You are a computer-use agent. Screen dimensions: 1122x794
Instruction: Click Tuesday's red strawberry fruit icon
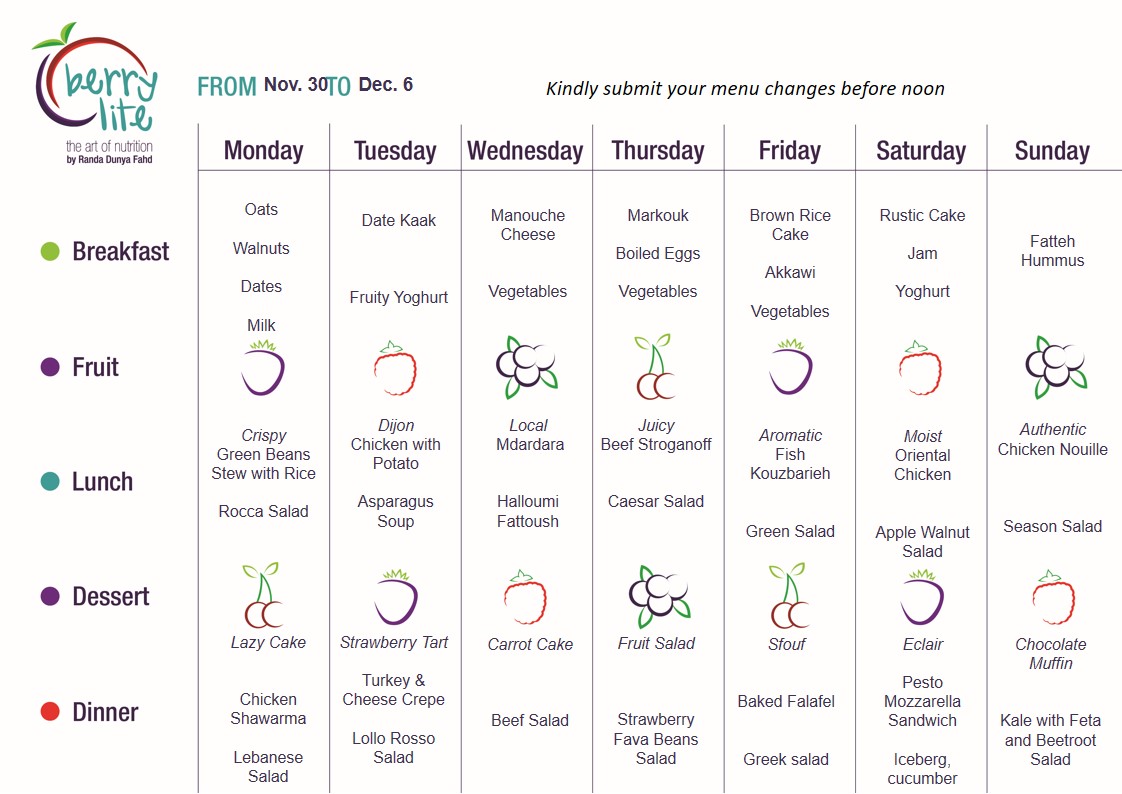tap(395, 368)
